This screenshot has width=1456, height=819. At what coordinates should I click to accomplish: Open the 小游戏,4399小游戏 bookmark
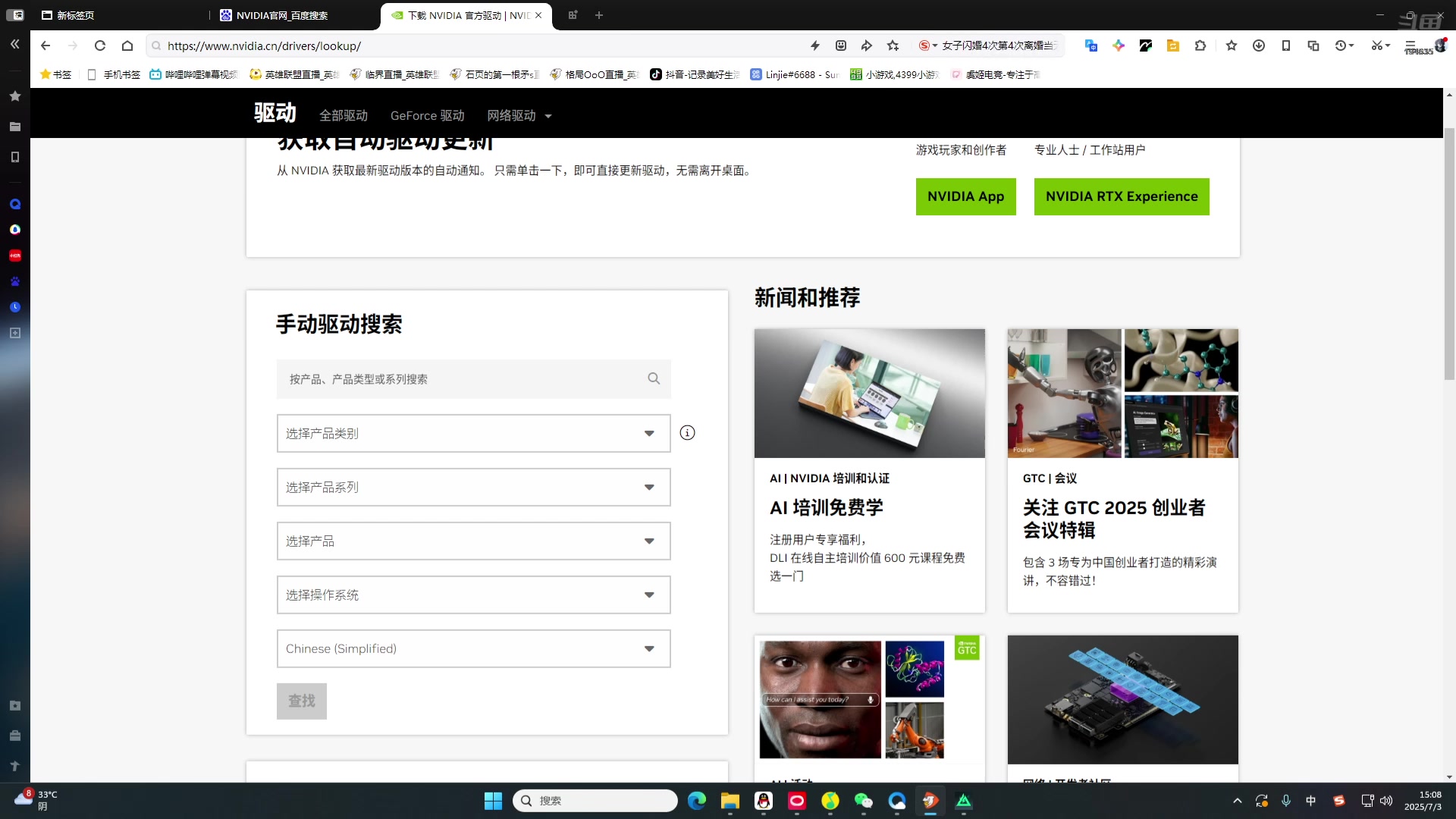pyautogui.click(x=895, y=74)
